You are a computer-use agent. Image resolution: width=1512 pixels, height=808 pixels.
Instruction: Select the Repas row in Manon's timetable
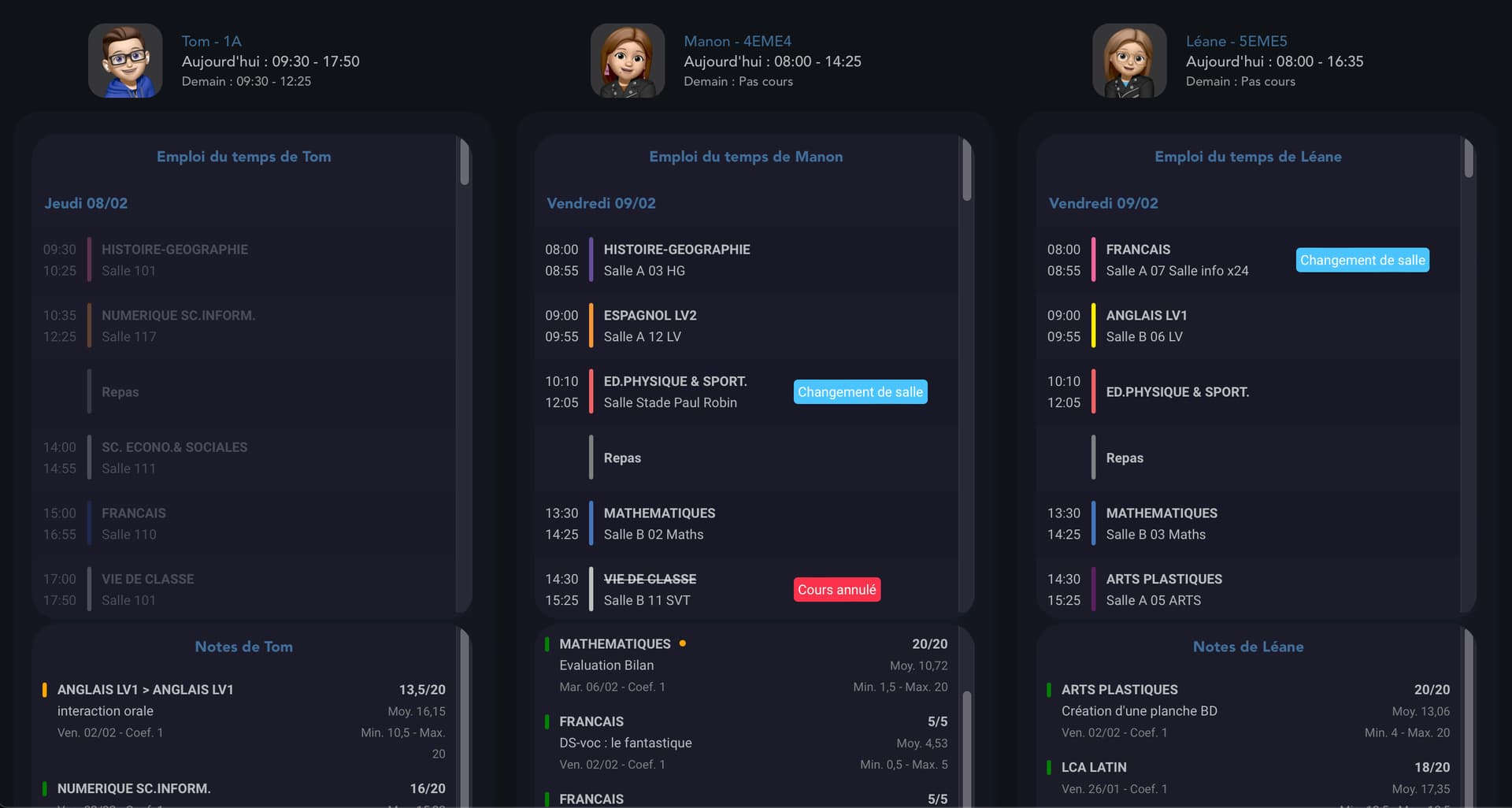coord(746,458)
